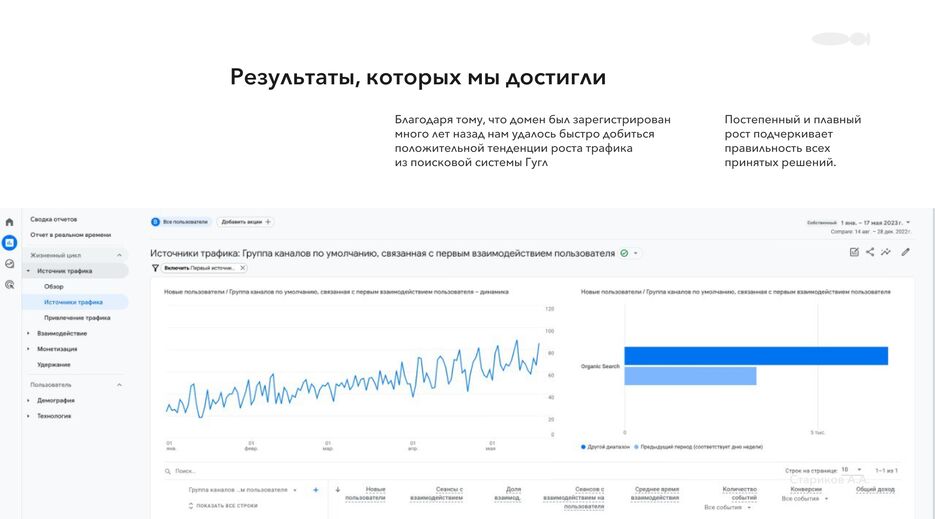Click the filter funnel icon
Viewport: 935px width, 519px height.
[x=155, y=268]
